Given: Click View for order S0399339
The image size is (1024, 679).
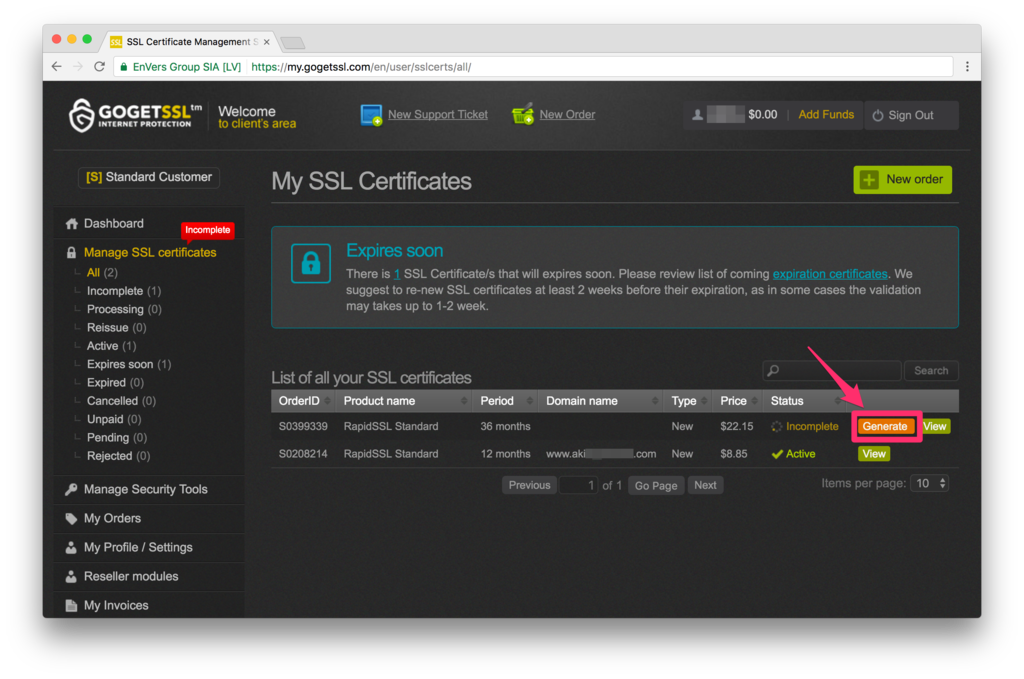Looking at the screenshot, I should [x=935, y=426].
